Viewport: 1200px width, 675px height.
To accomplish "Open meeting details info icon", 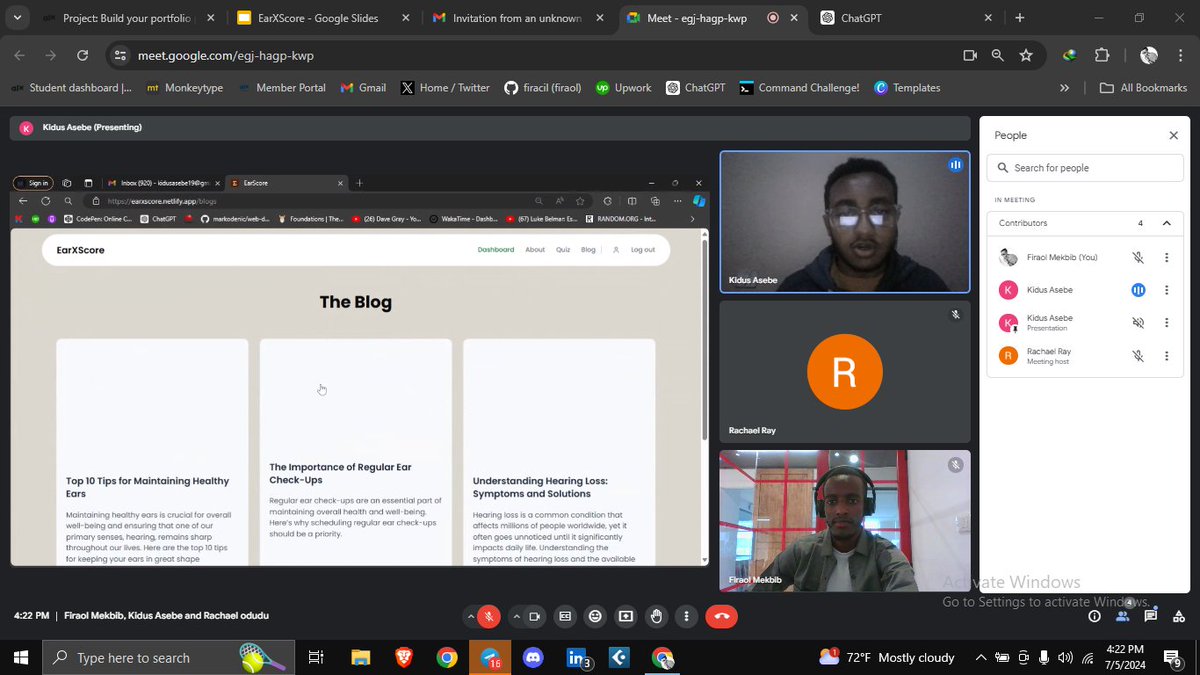I will point(1094,617).
